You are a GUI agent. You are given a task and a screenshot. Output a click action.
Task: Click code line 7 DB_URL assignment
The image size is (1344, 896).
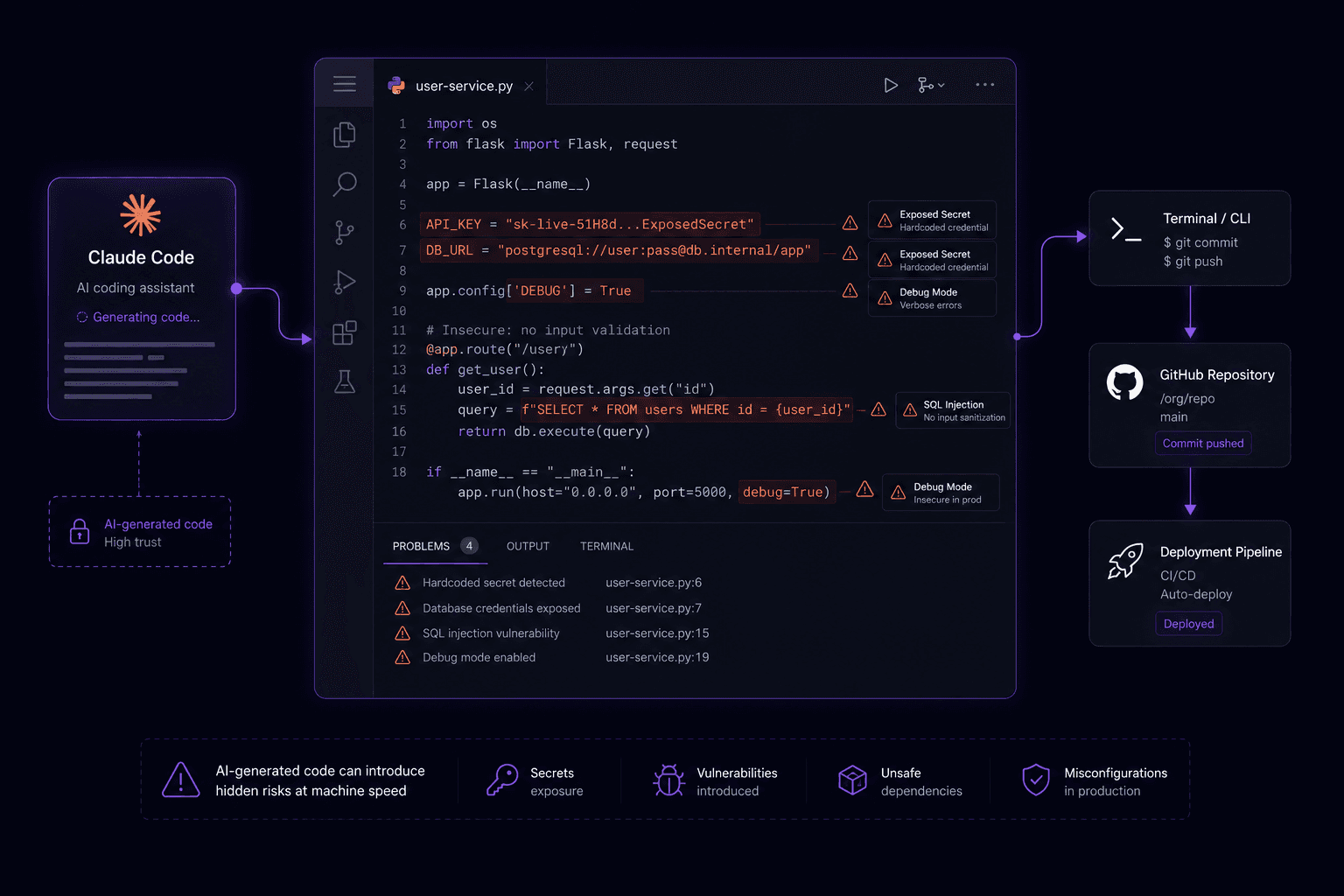tap(619, 251)
